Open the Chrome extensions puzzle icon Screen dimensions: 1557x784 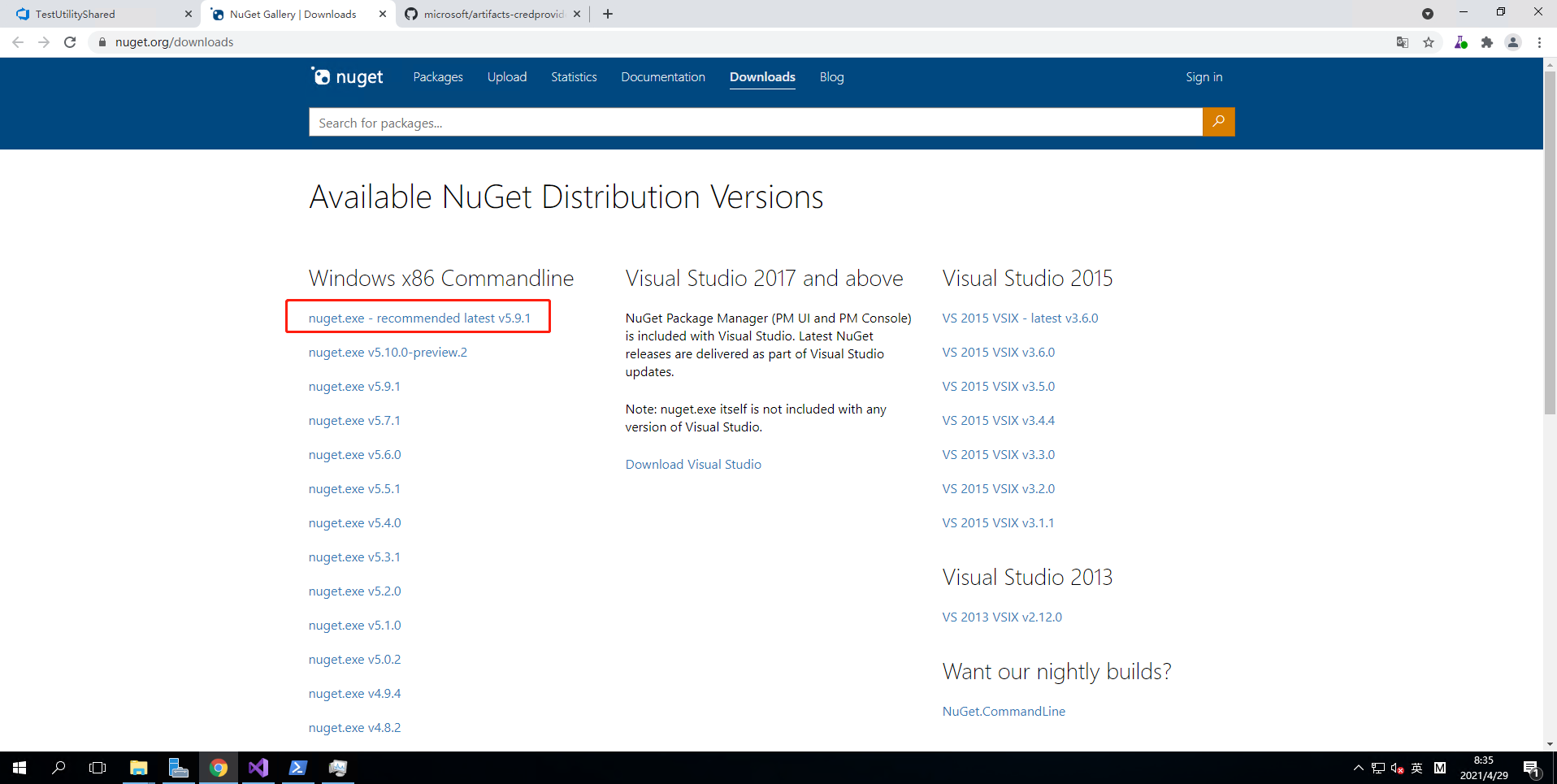coord(1487,42)
